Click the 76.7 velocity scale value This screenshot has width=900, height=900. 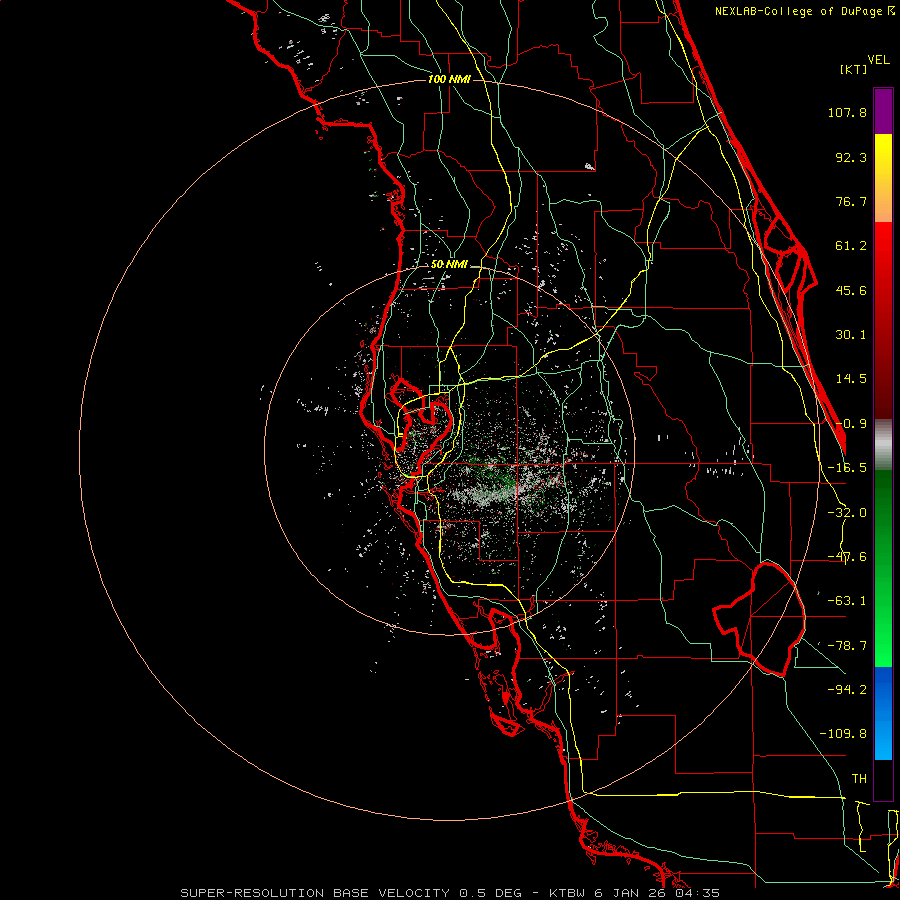click(x=851, y=201)
